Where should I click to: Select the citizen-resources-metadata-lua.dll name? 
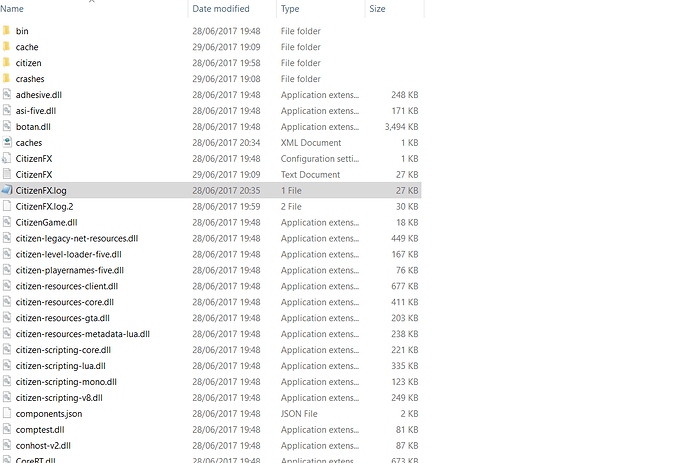point(83,334)
